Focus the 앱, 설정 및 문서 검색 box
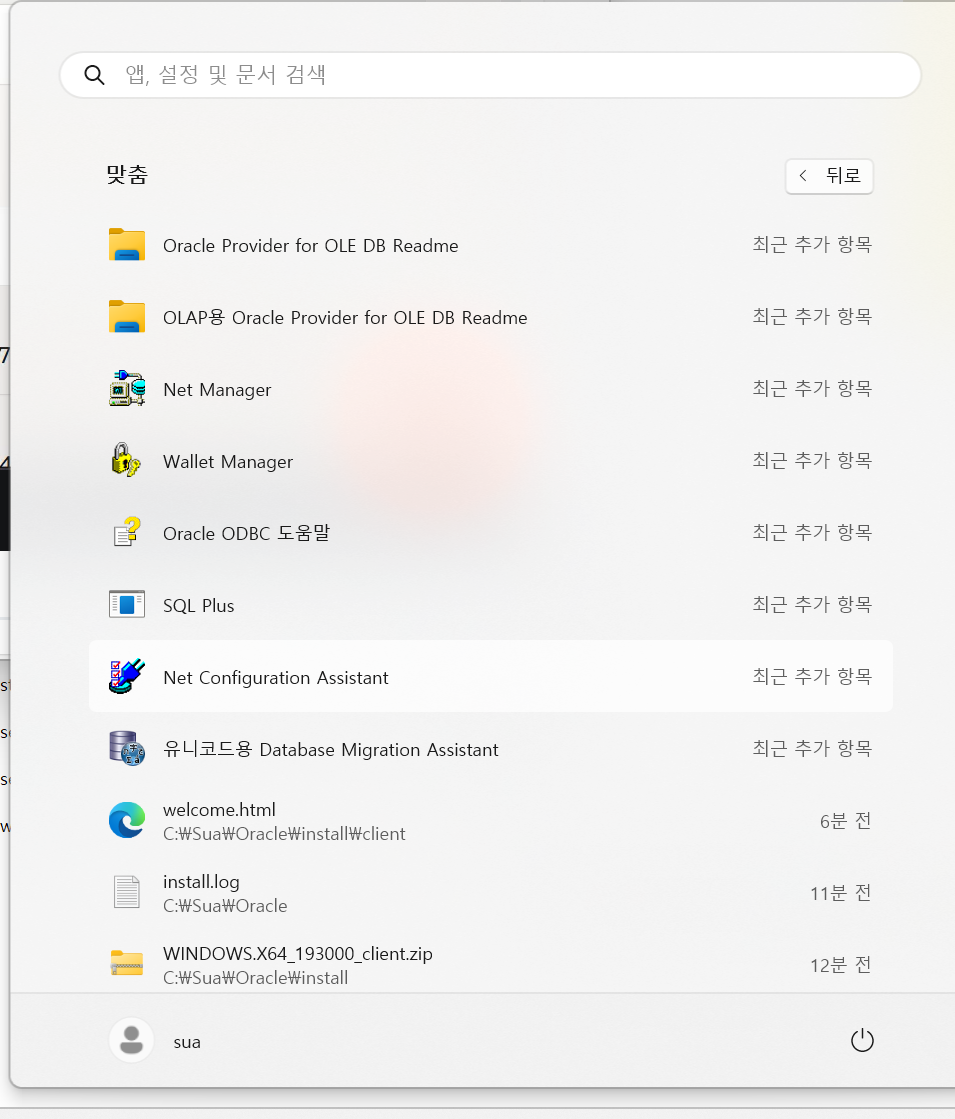The image size is (955, 1119). point(490,75)
